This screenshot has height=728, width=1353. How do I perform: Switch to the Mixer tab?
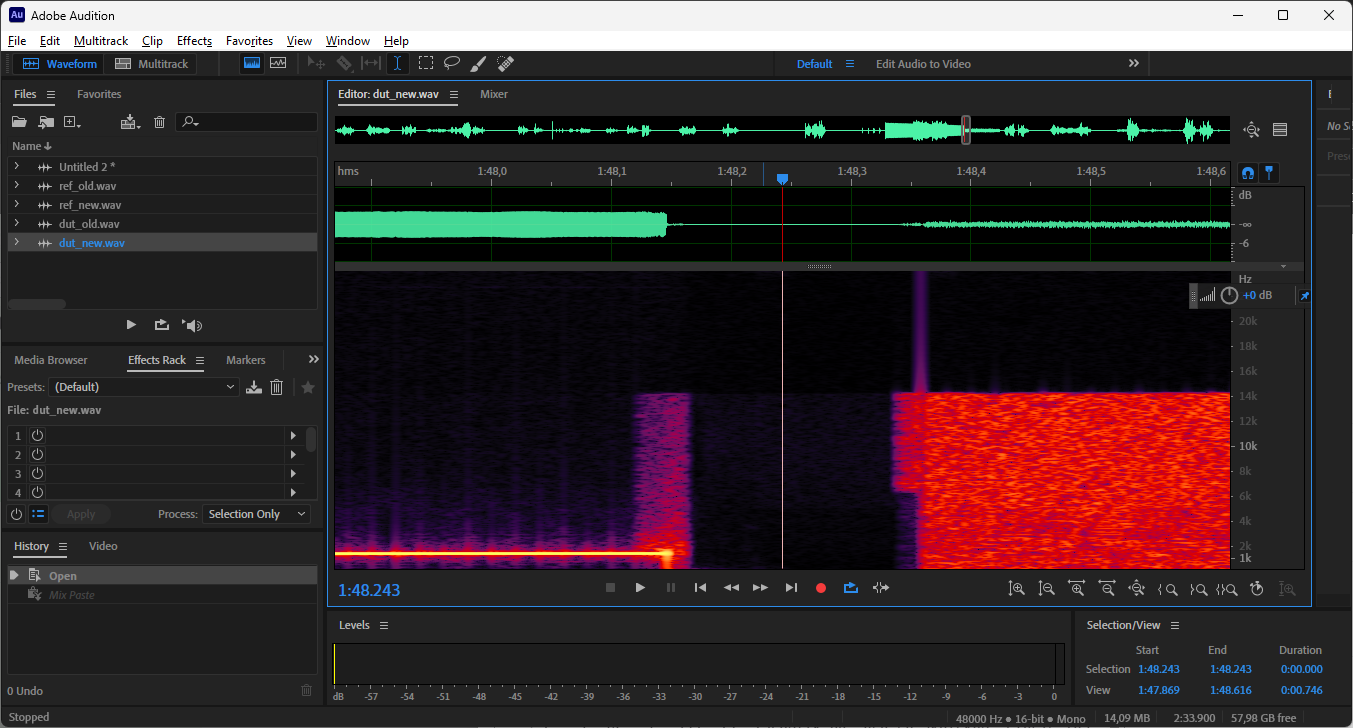494,94
